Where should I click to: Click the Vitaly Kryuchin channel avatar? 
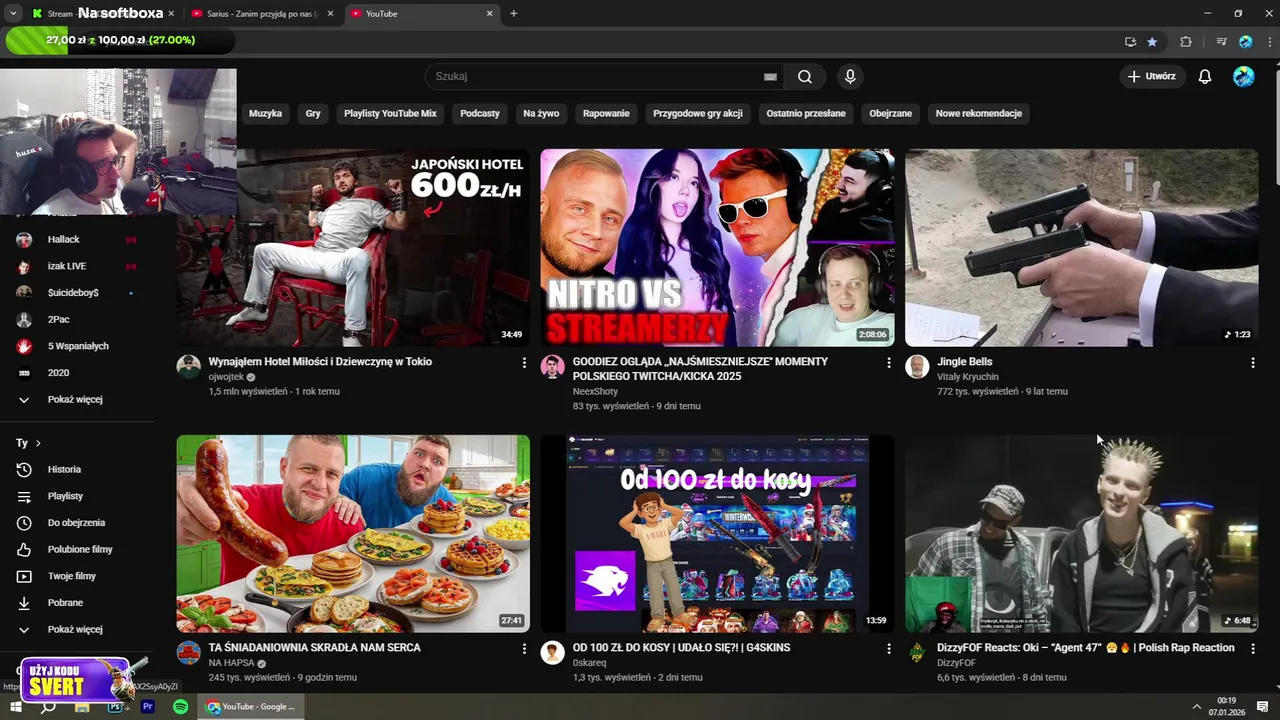pyautogui.click(x=917, y=367)
